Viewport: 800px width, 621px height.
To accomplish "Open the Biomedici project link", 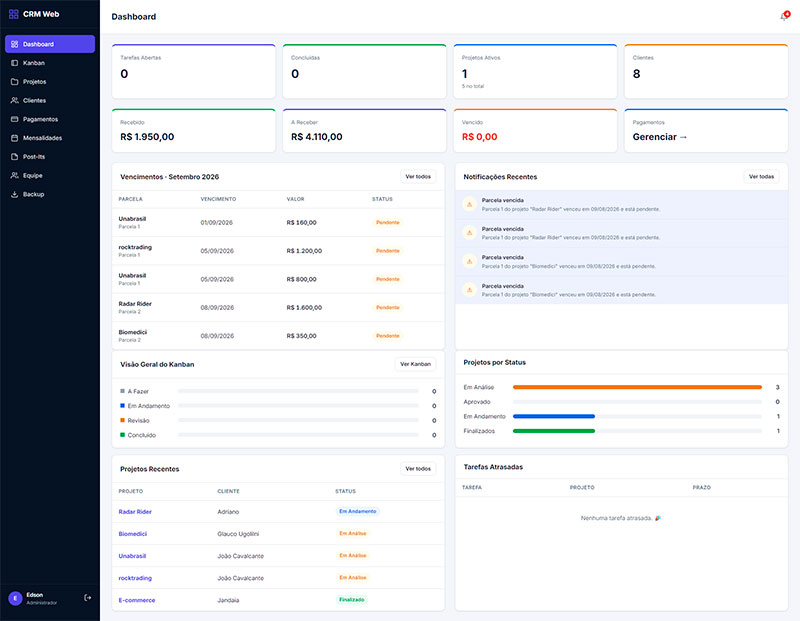I will point(133,534).
